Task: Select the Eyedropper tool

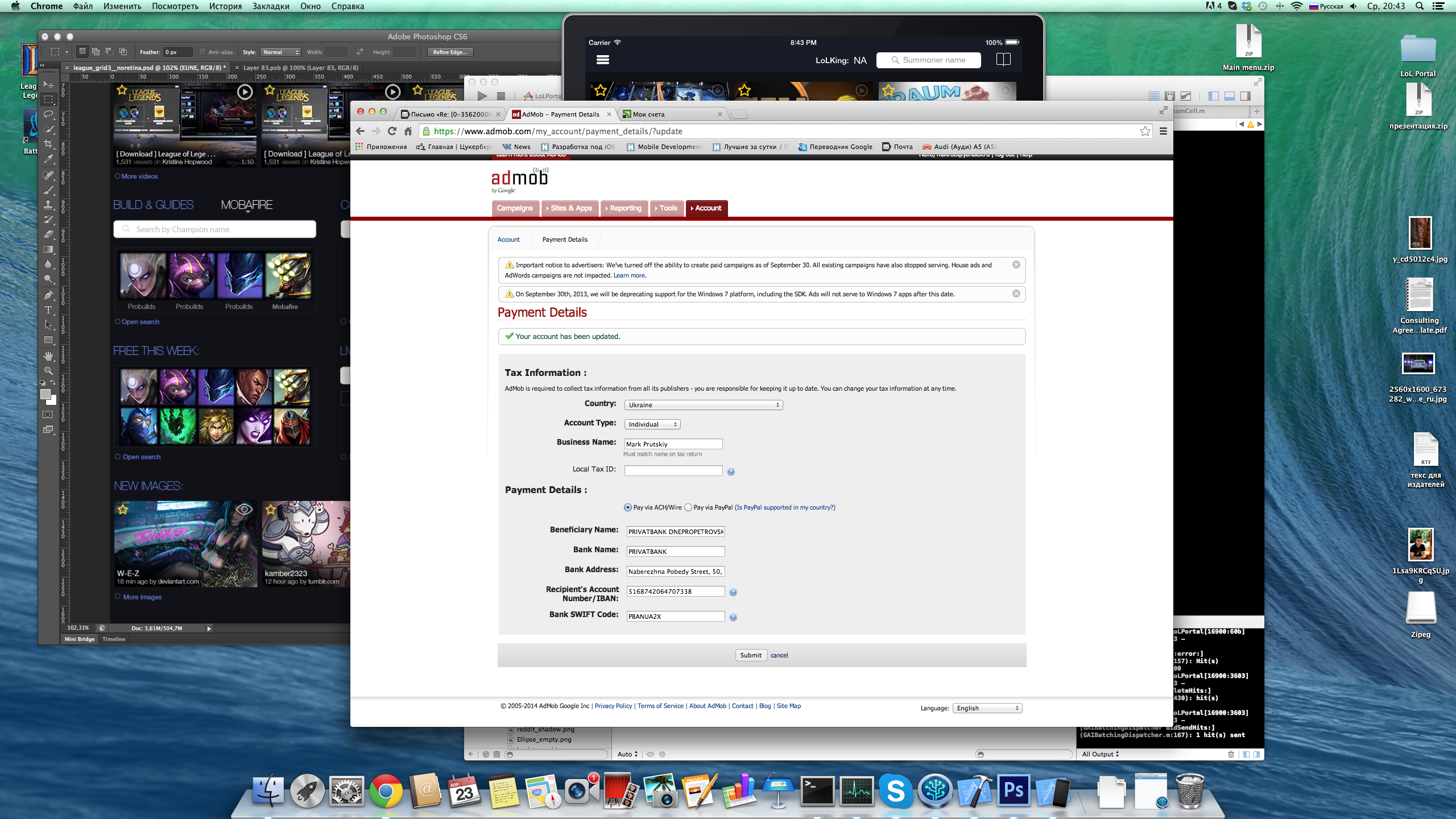Action: [x=48, y=159]
